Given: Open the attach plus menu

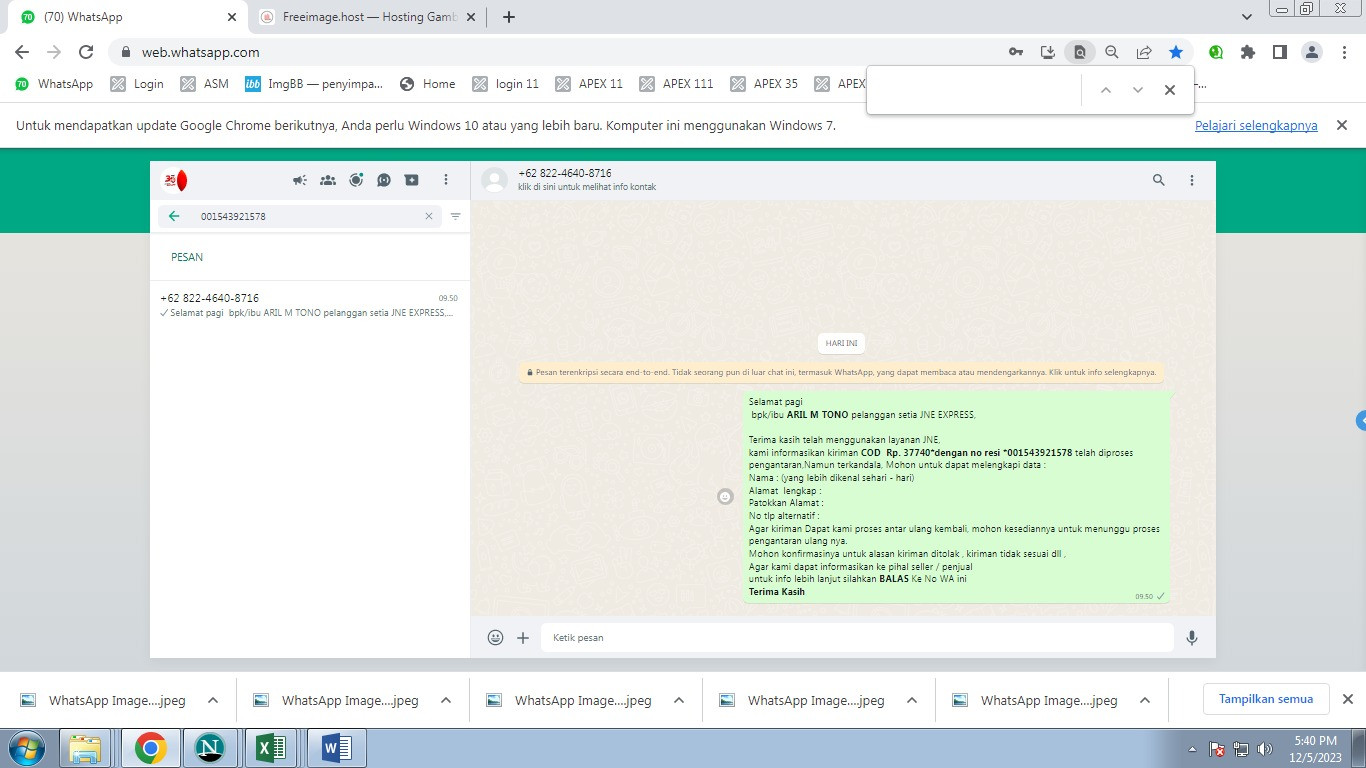Looking at the screenshot, I should click(x=523, y=637).
